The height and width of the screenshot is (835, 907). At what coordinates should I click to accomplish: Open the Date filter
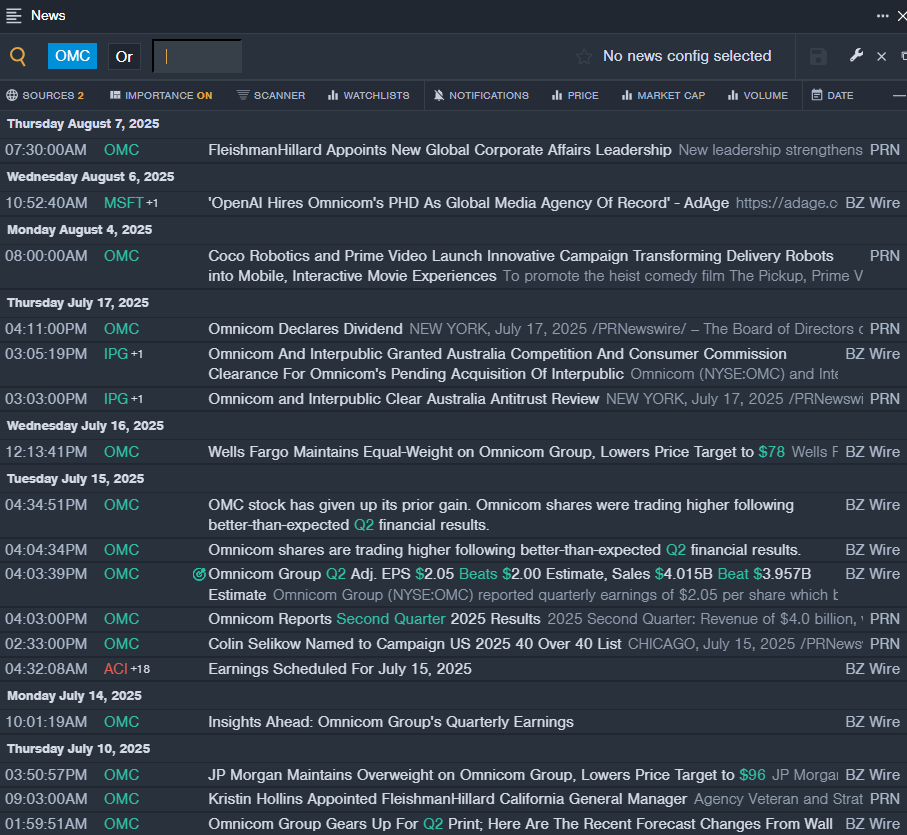832,95
